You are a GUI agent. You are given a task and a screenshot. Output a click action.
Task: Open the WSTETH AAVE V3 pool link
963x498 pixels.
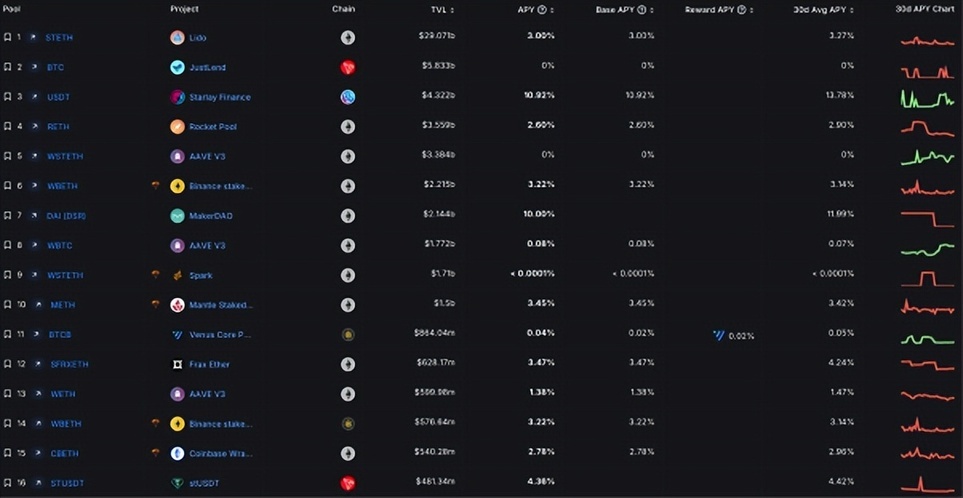64,157
